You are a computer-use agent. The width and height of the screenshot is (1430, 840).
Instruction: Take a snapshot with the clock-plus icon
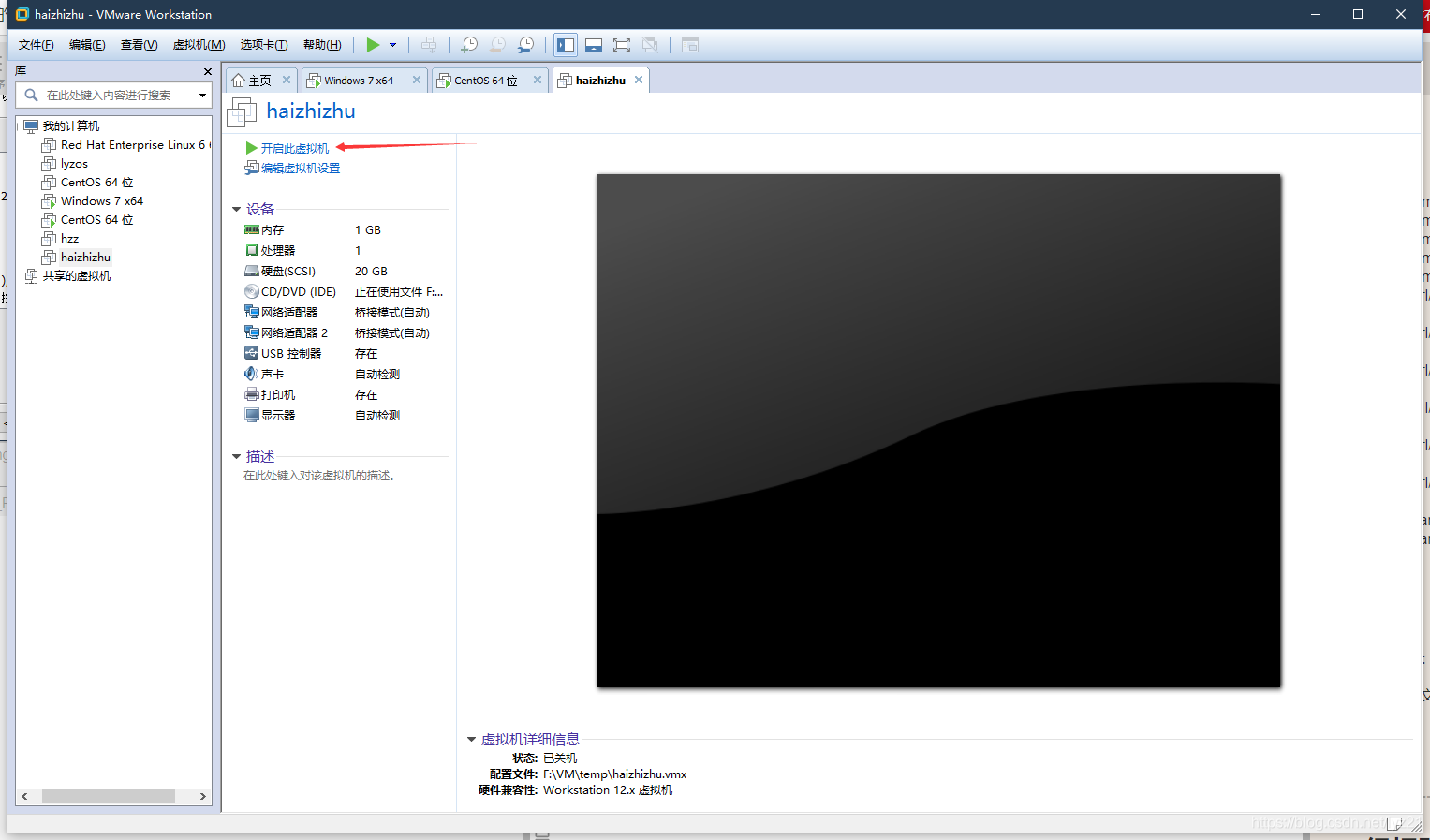470,45
